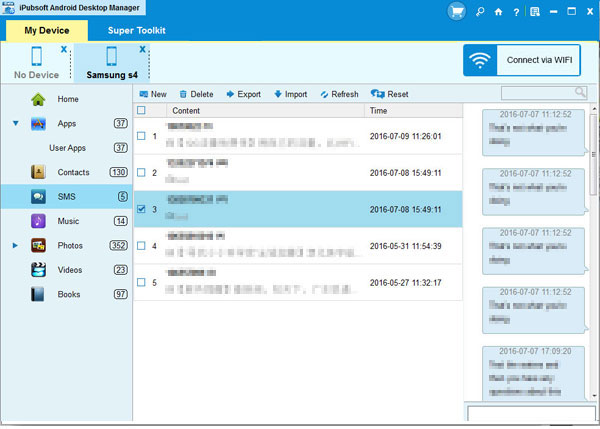Select the No Device tab

[x=35, y=63]
